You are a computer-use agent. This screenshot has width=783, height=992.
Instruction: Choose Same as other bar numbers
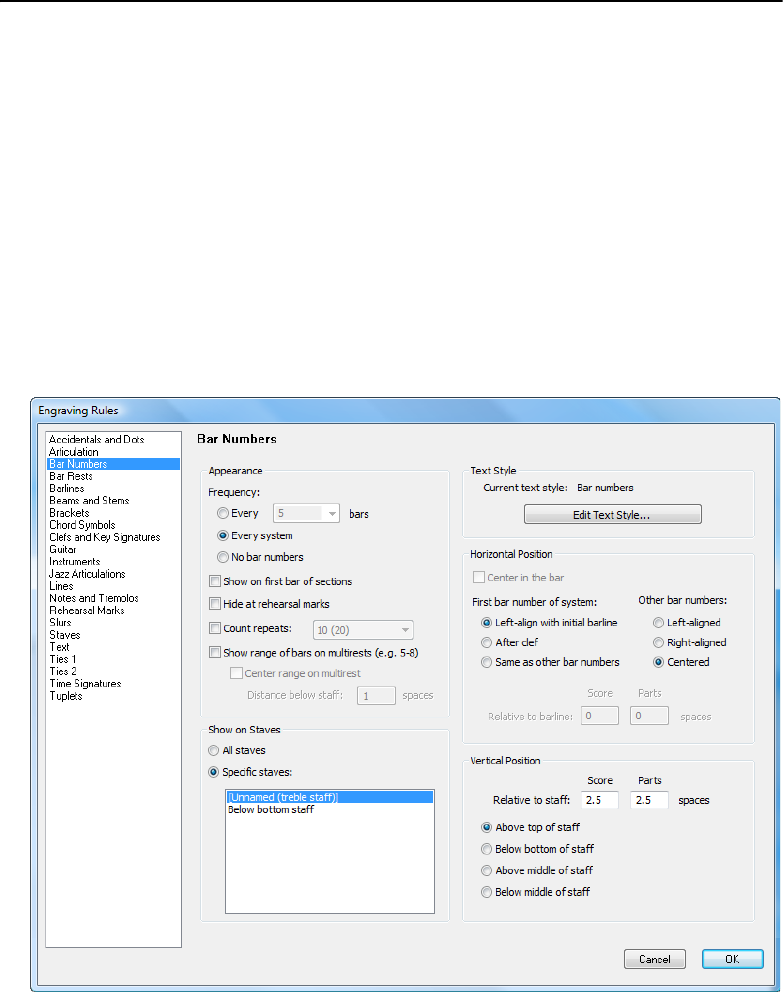pyautogui.click(x=486, y=662)
